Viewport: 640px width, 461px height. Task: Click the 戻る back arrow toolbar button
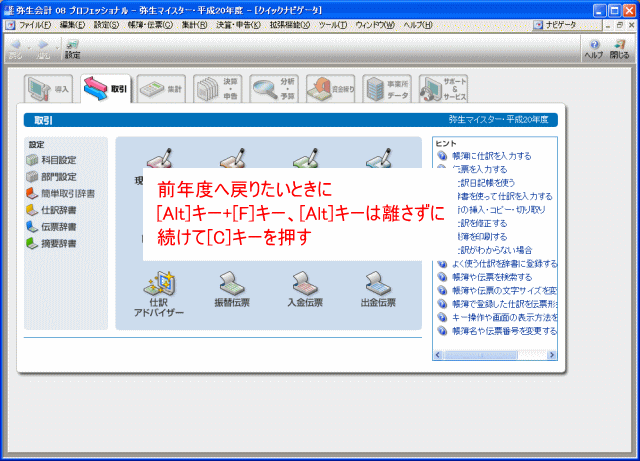(16, 49)
